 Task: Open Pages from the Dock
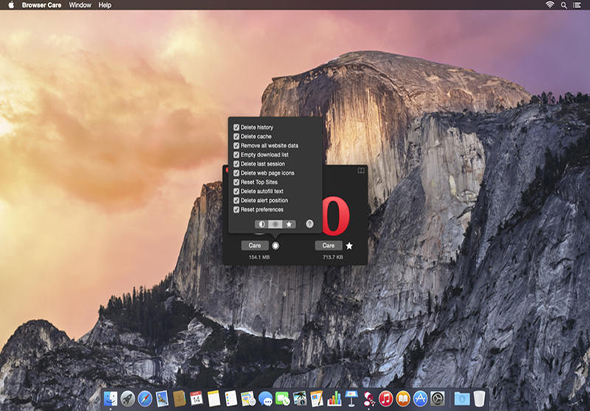[x=317, y=399]
